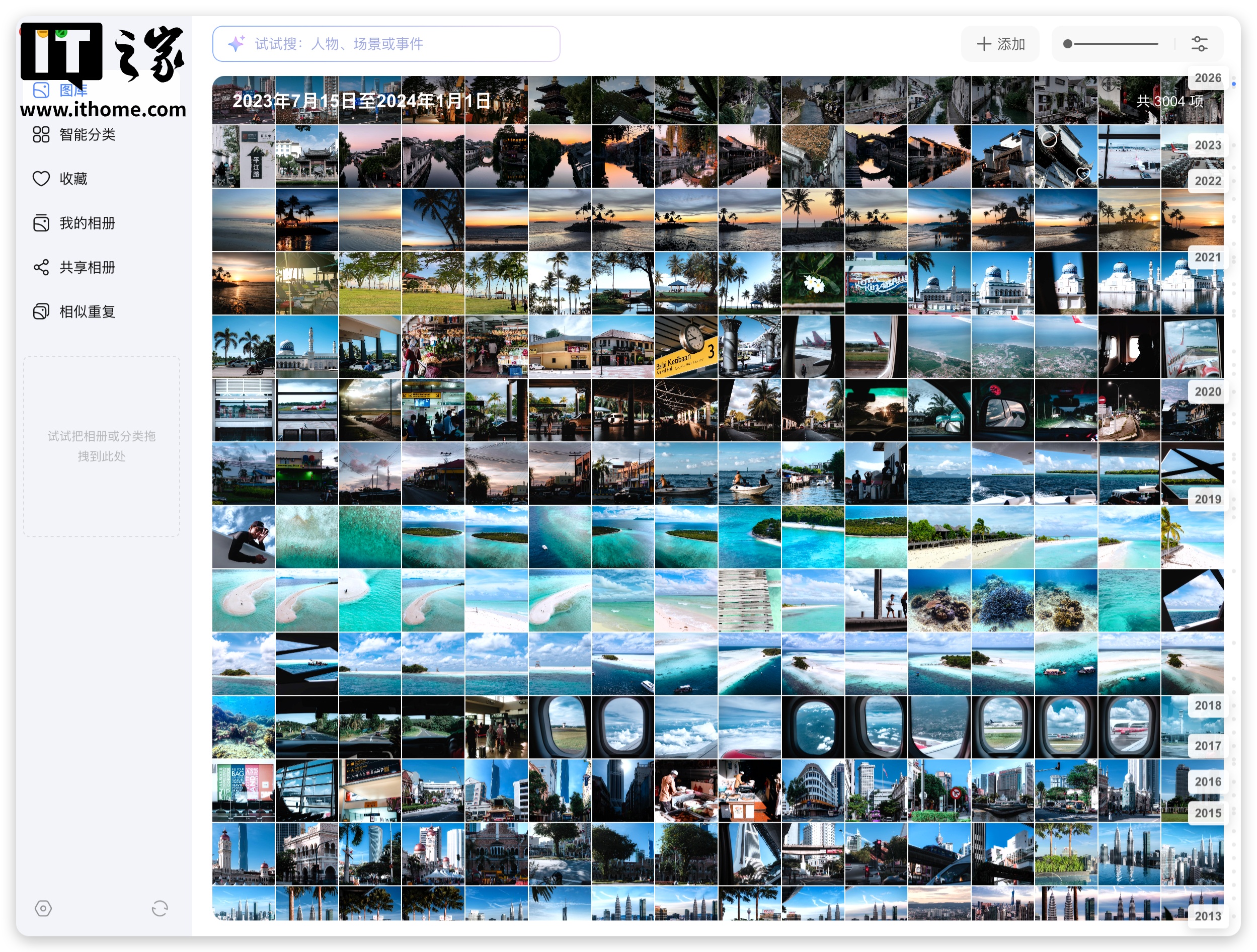Click the search field 试试搜：人物、场景或事件
Image resolution: width=1257 pixels, height=952 pixels.
tap(386, 44)
